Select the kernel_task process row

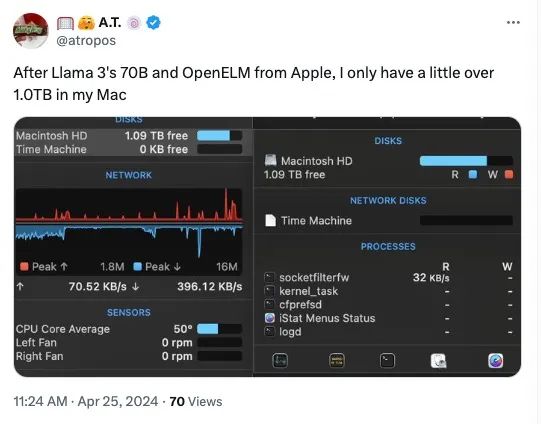(388, 291)
